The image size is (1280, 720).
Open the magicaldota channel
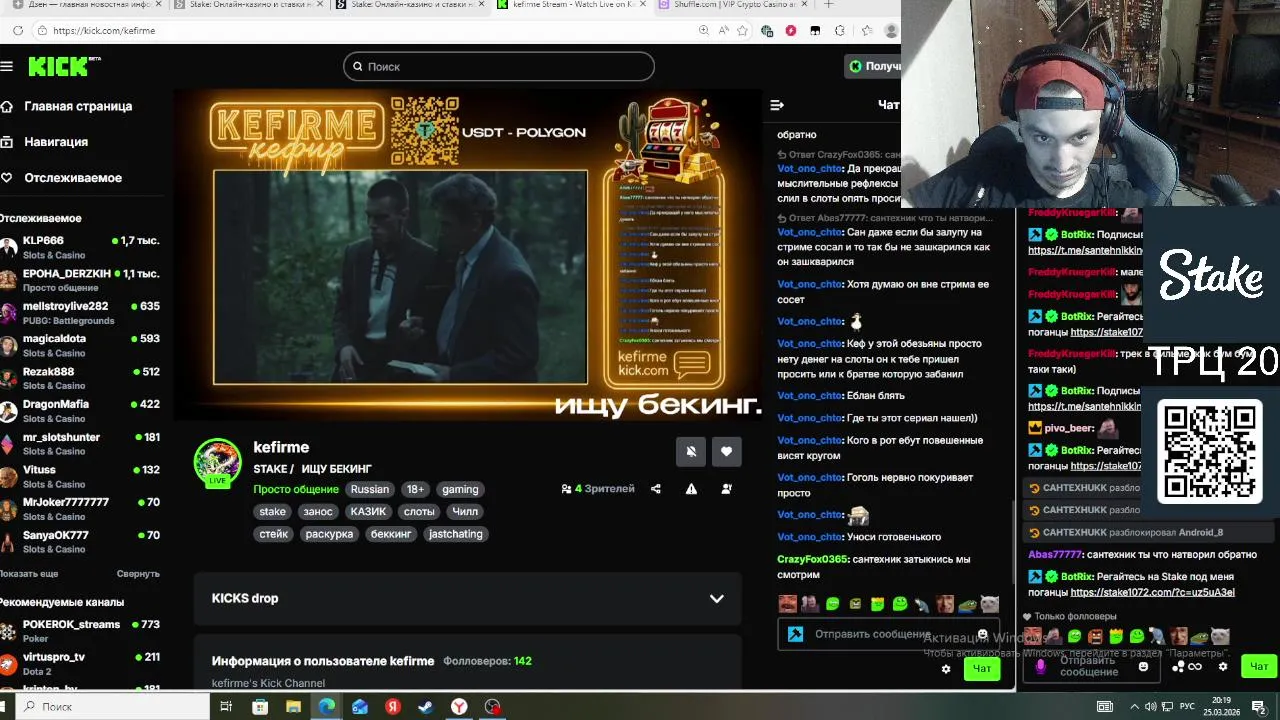point(80,345)
